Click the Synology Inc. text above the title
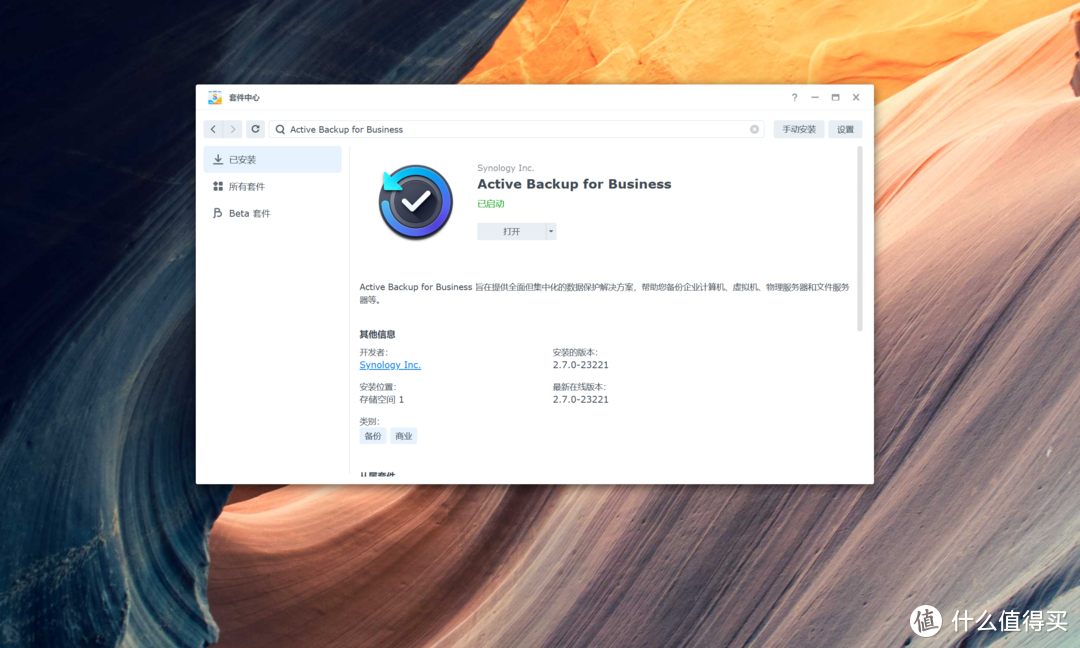 coord(506,168)
